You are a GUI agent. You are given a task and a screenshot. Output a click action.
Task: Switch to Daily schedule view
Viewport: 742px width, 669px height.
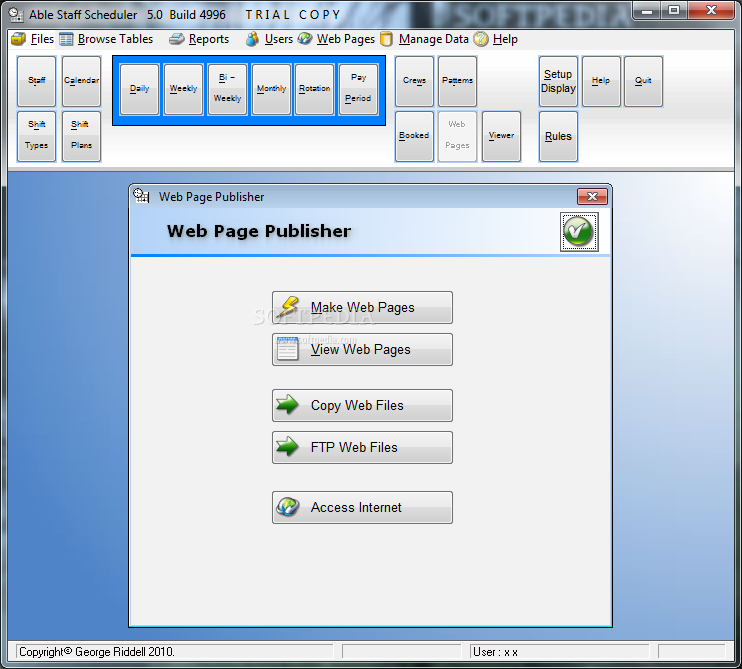(140, 89)
